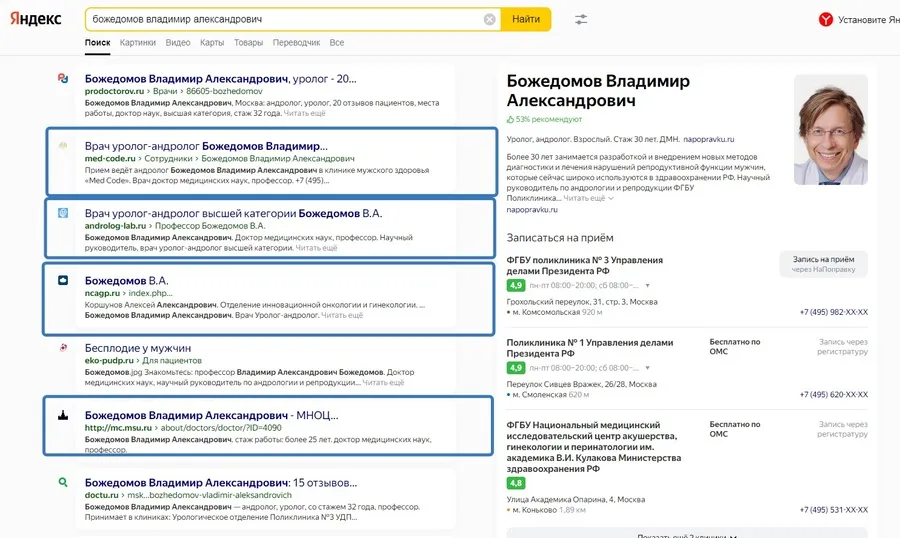Click Запись на приём через НаПоправку button
Screen dimensions: 900x538
[x=823, y=264]
